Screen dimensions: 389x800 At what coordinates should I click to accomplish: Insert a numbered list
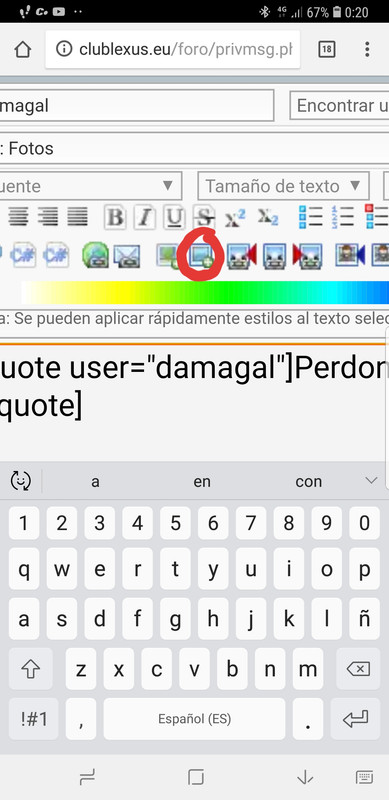pyautogui.click(x=343, y=217)
